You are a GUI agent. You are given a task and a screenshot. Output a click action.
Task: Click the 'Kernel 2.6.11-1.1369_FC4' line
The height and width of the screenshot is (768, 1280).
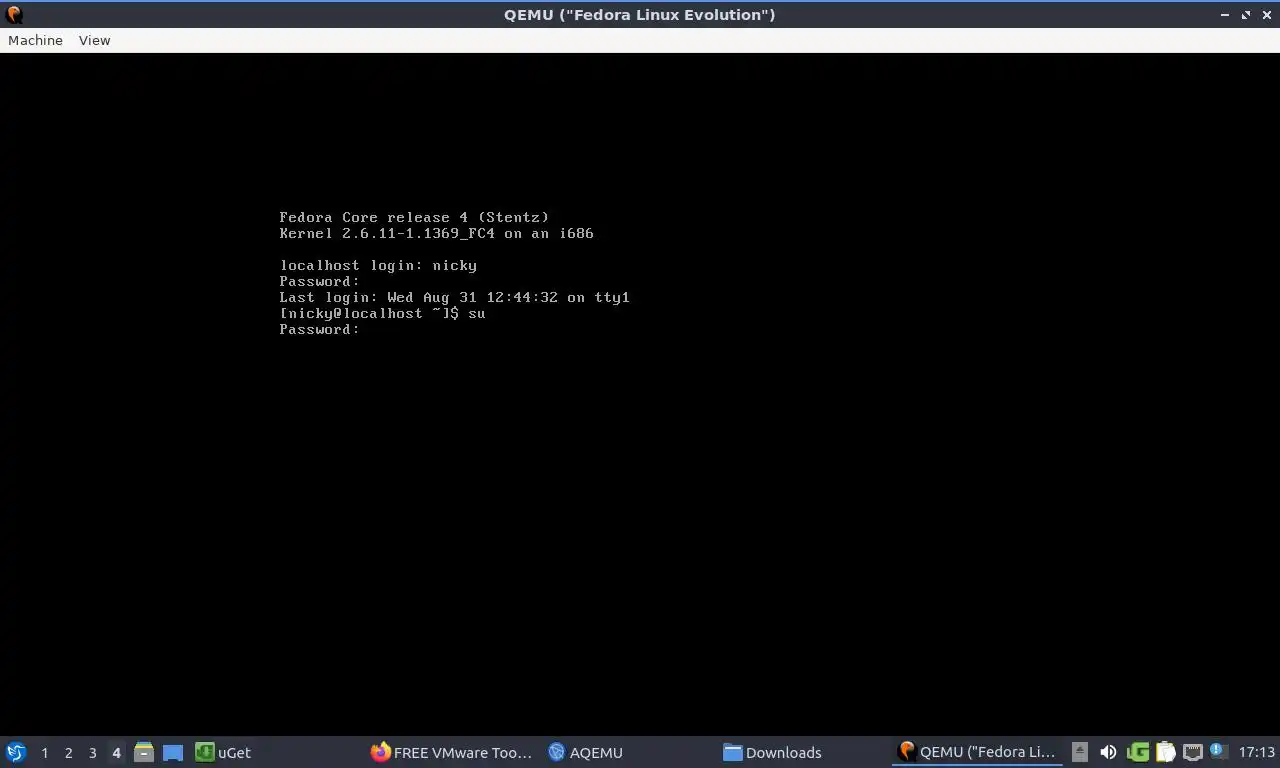pos(436,233)
